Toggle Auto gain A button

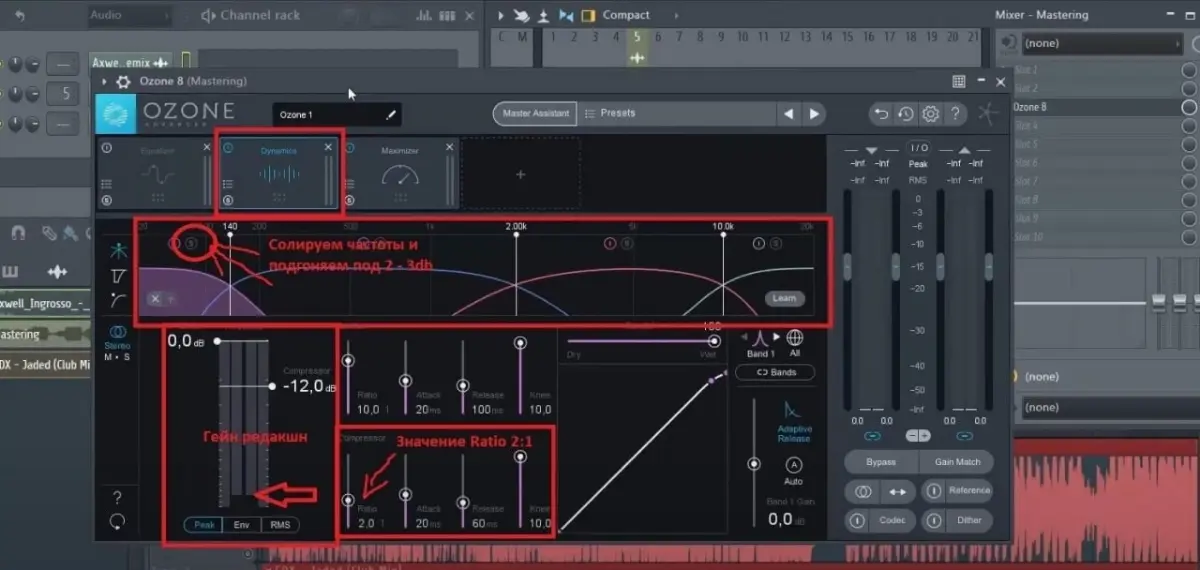(x=793, y=465)
